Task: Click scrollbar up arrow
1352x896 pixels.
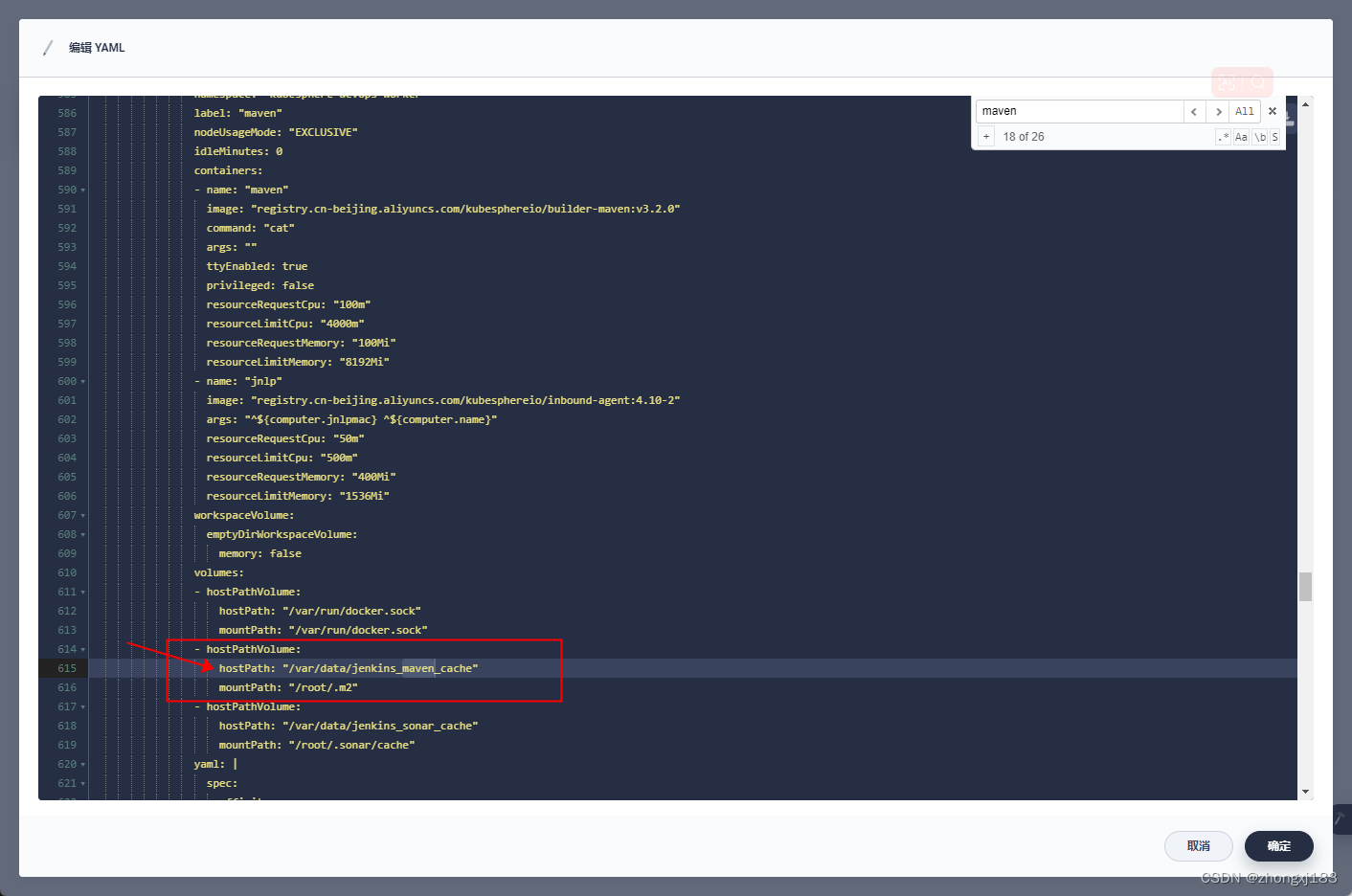Action: coord(1305,103)
